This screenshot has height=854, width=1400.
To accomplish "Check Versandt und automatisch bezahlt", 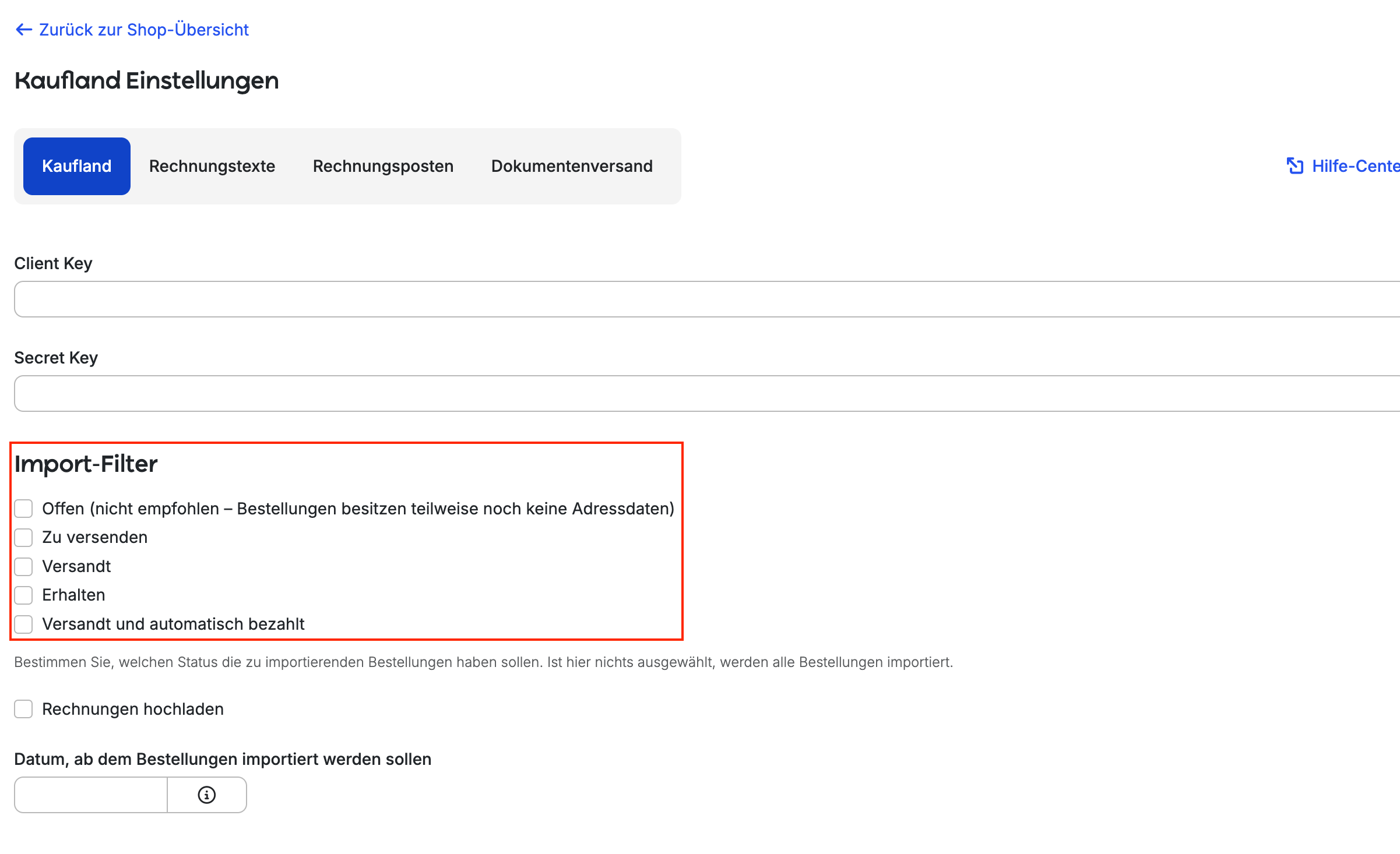I will (23, 624).
